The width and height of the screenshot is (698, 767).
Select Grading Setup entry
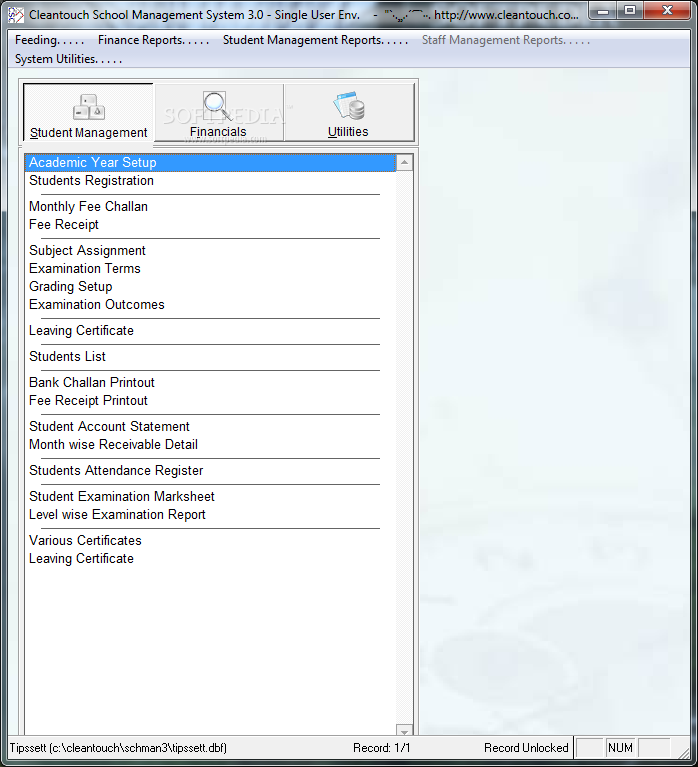point(70,287)
